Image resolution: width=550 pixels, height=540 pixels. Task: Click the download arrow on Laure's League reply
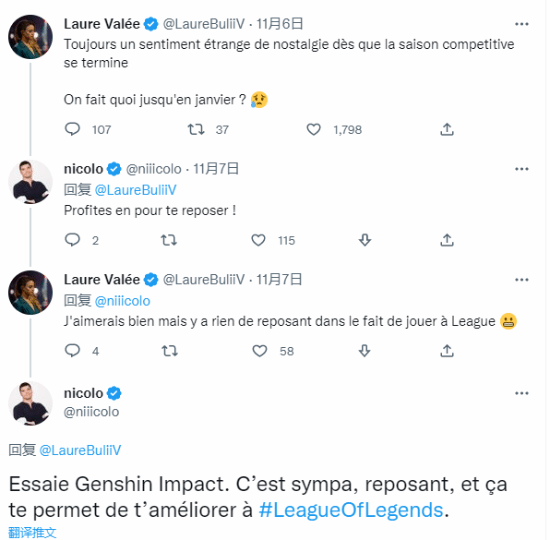click(364, 351)
